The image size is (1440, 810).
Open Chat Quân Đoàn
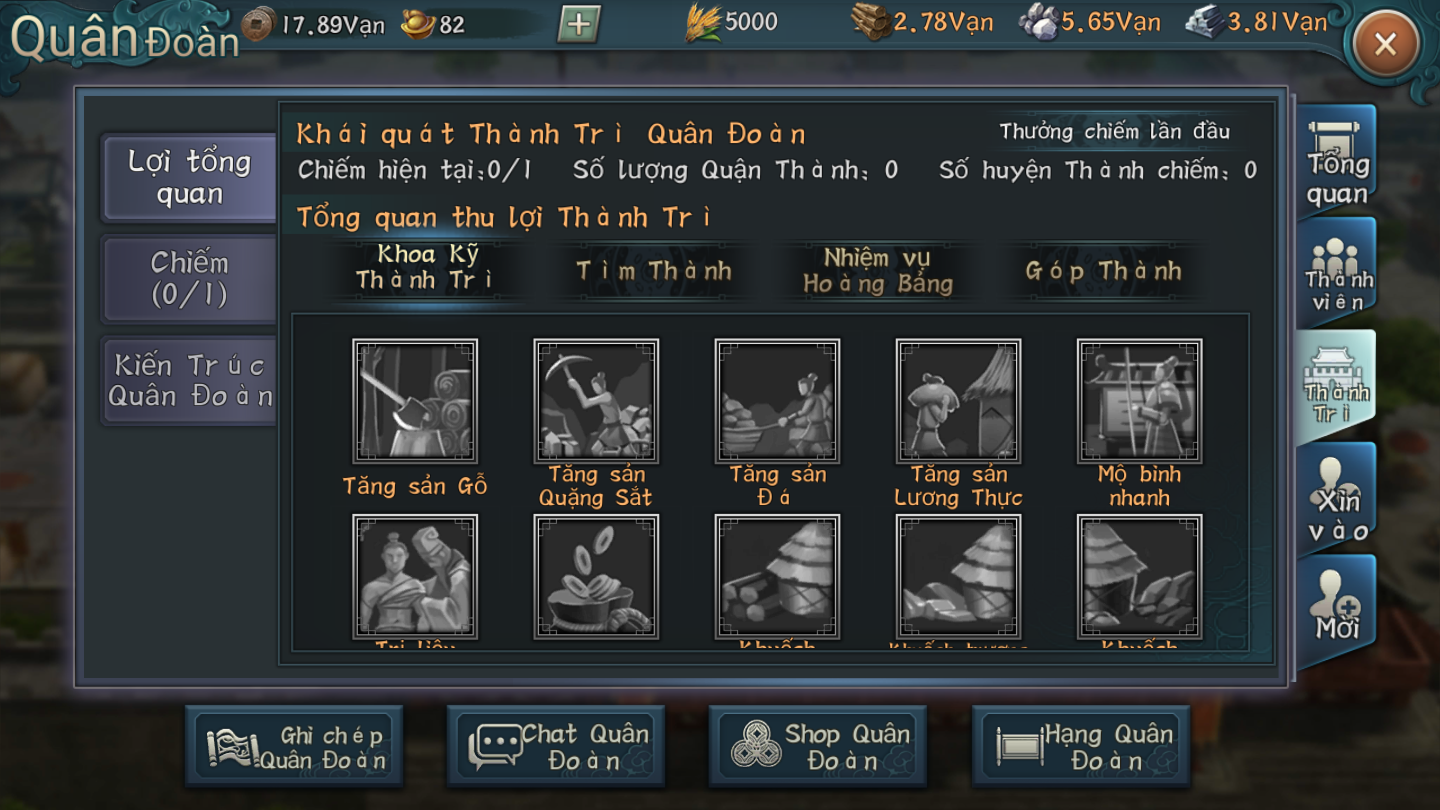pyautogui.click(x=557, y=747)
